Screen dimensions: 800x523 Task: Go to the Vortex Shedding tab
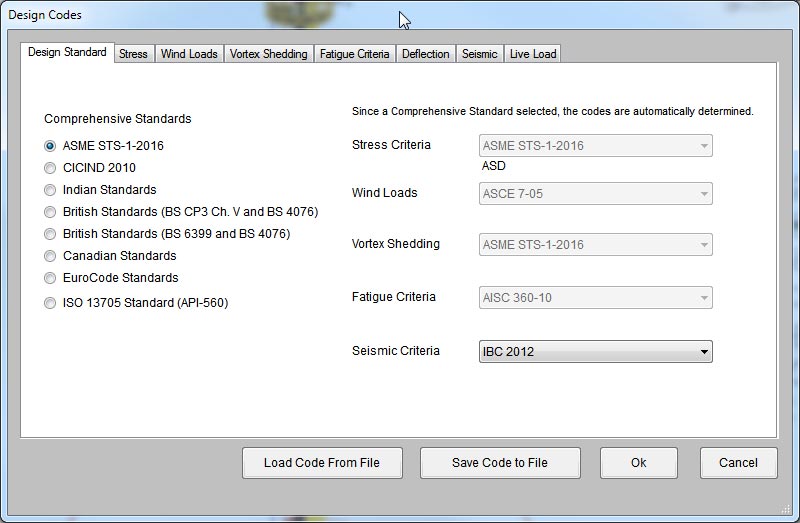268,54
